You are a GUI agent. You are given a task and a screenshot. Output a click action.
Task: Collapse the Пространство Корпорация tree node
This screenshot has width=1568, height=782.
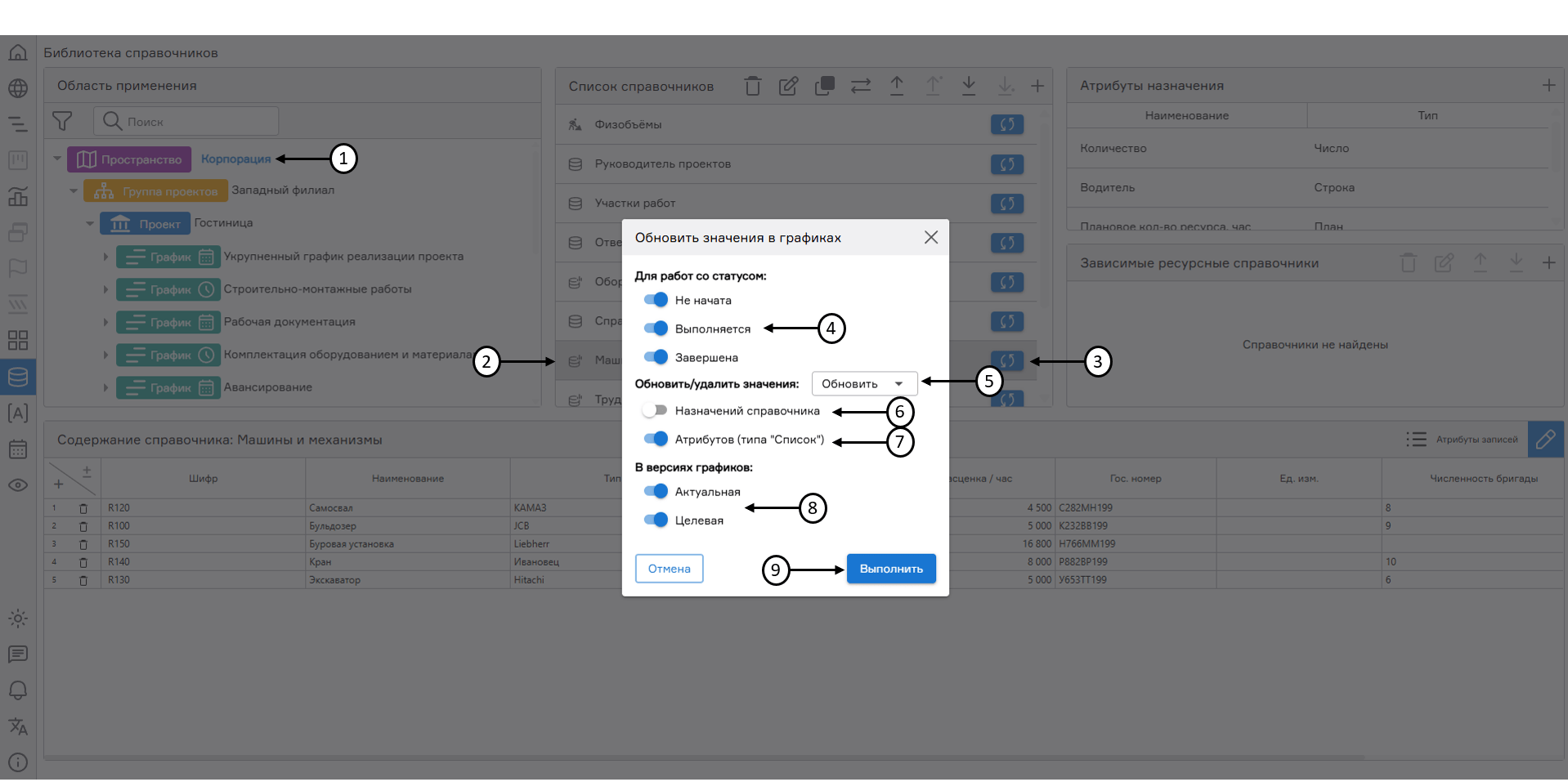click(57, 159)
